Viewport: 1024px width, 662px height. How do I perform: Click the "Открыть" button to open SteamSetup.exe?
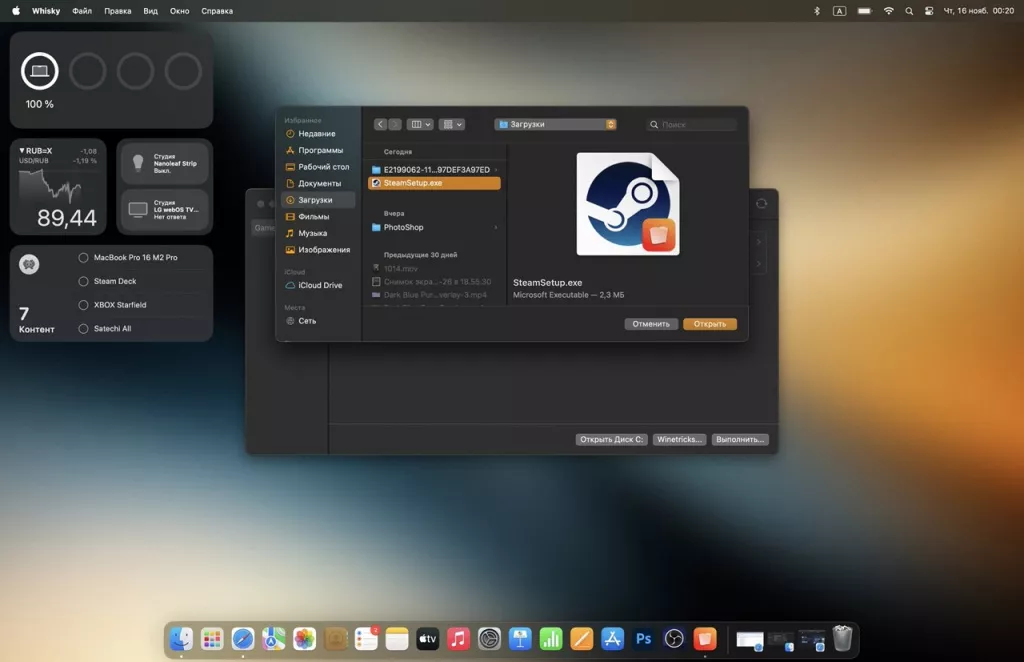pos(710,324)
